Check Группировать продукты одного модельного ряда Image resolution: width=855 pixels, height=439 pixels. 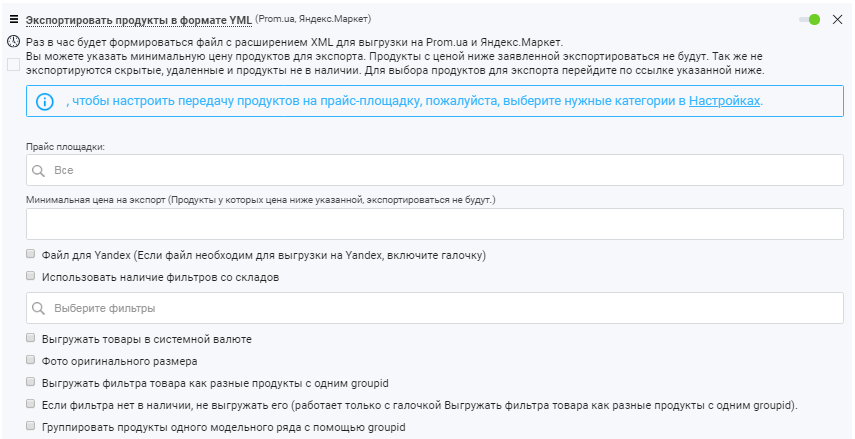31,426
